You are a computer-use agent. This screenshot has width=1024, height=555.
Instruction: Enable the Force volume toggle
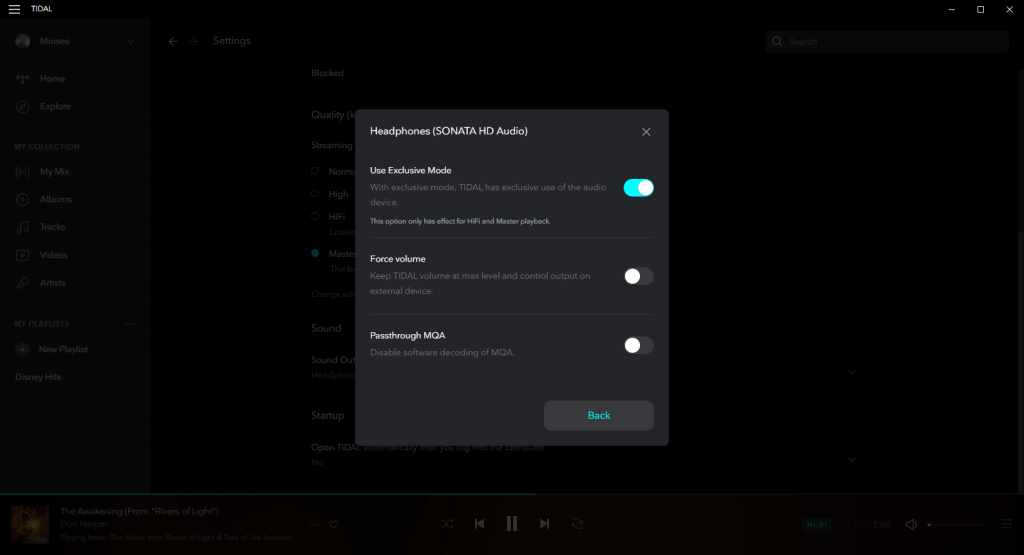pyautogui.click(x=638, y=276)
